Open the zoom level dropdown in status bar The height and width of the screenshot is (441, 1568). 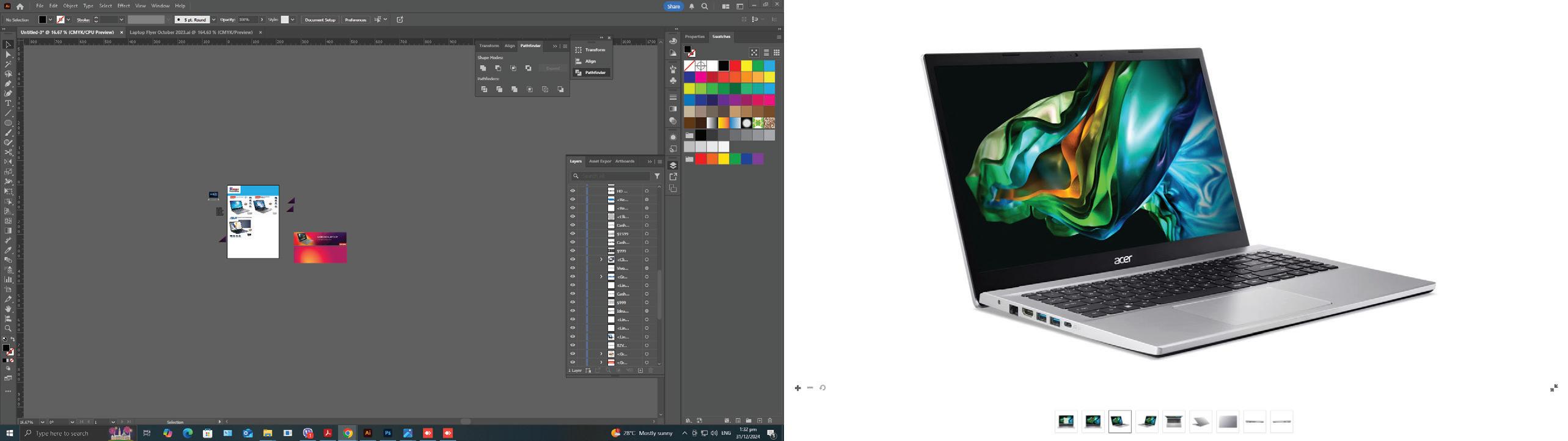tap(42, 422)
